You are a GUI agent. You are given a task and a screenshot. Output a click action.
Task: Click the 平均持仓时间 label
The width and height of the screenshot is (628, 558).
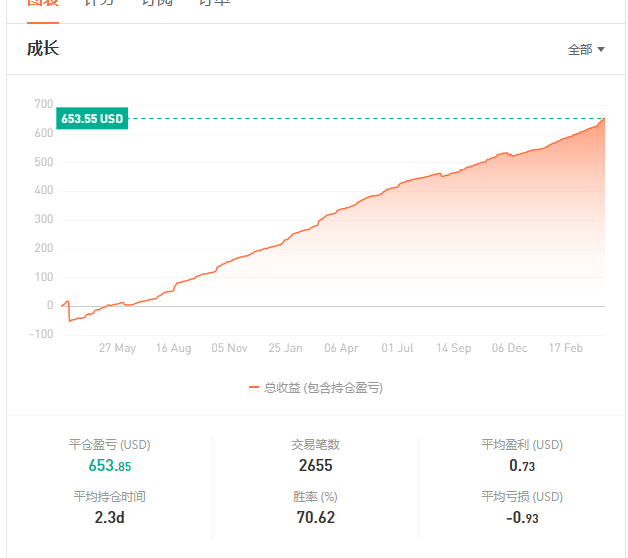[109, 497]
